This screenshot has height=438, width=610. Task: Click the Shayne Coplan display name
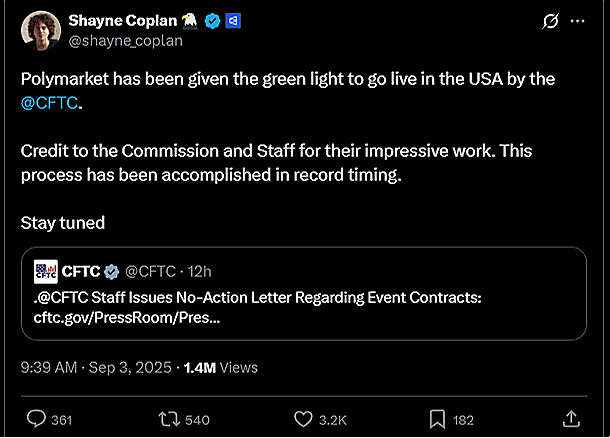pos(123,21)
